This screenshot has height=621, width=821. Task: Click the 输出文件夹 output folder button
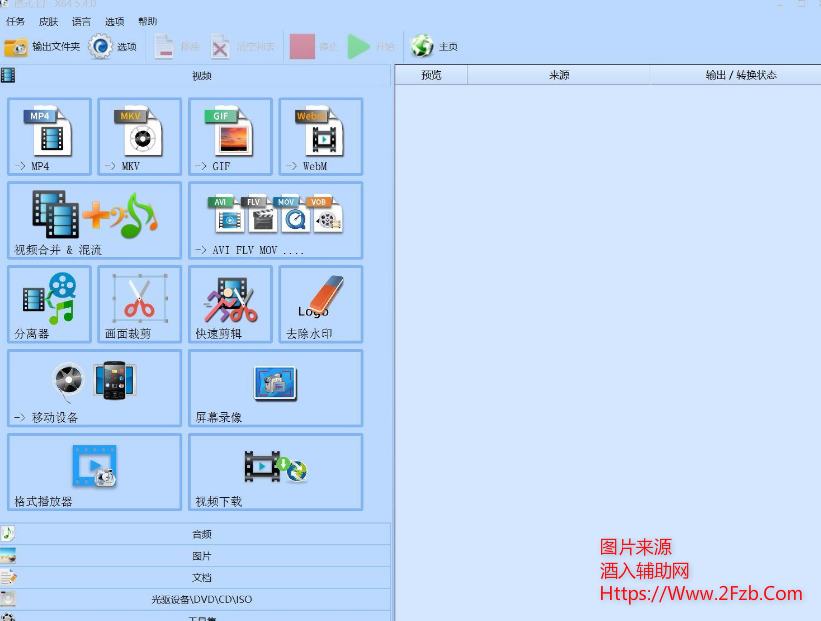tap(42, 47)
